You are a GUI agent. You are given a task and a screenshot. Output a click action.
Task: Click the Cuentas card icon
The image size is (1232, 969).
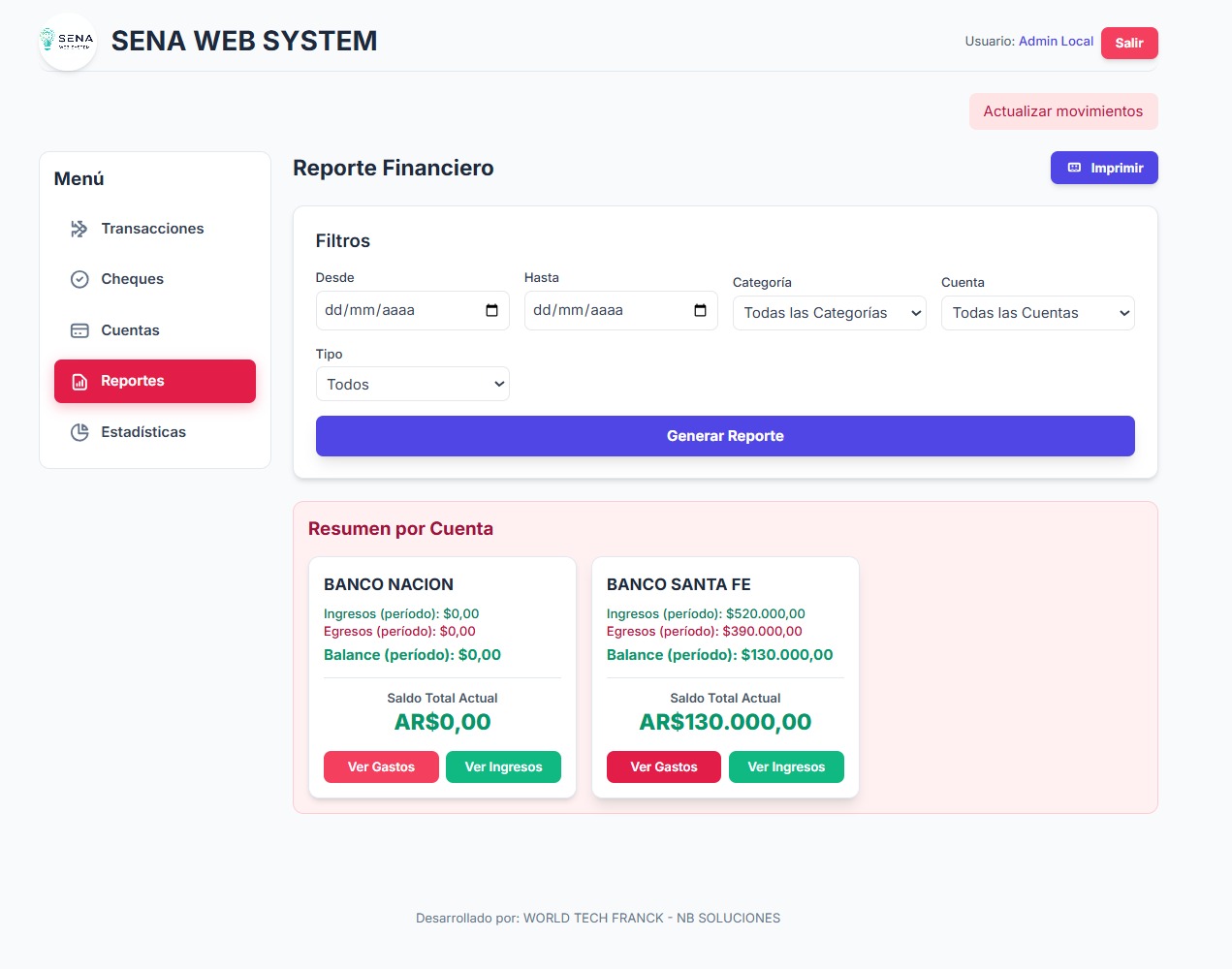[x=79, y=330]
